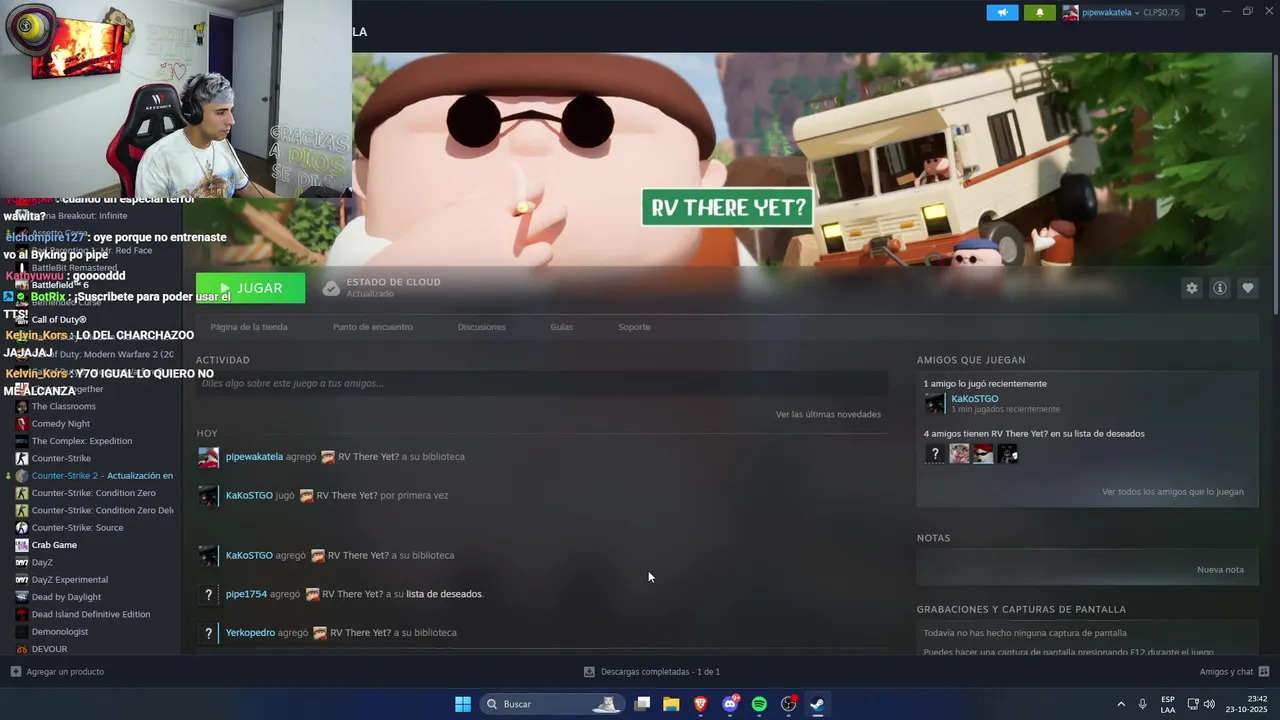The height and width of the screenshot is (720, 1280).
Task: Open Brave browser from the taskbar
Action: click(x=700, y=704)
